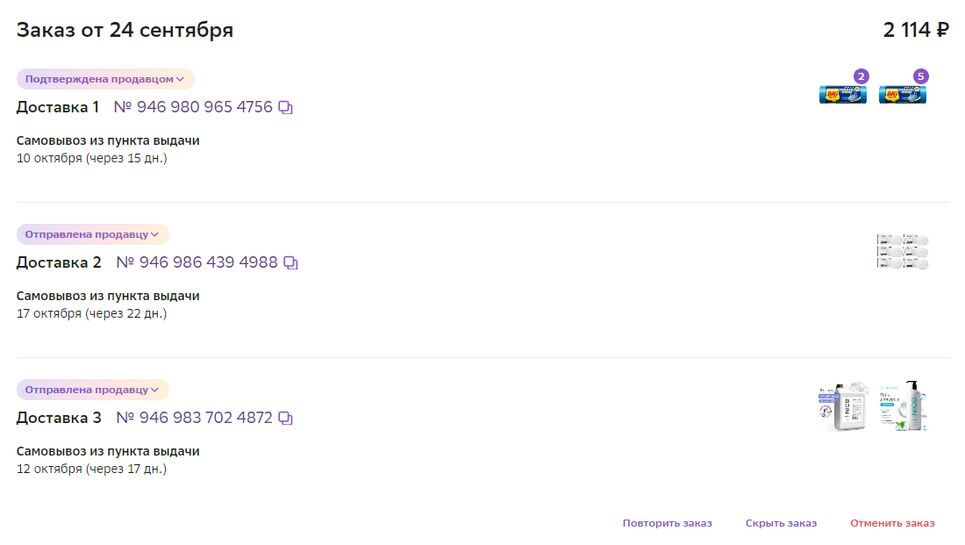
Task: Expand 'Отправлена продавцу' status for Доставка 2
Action: 93,235
